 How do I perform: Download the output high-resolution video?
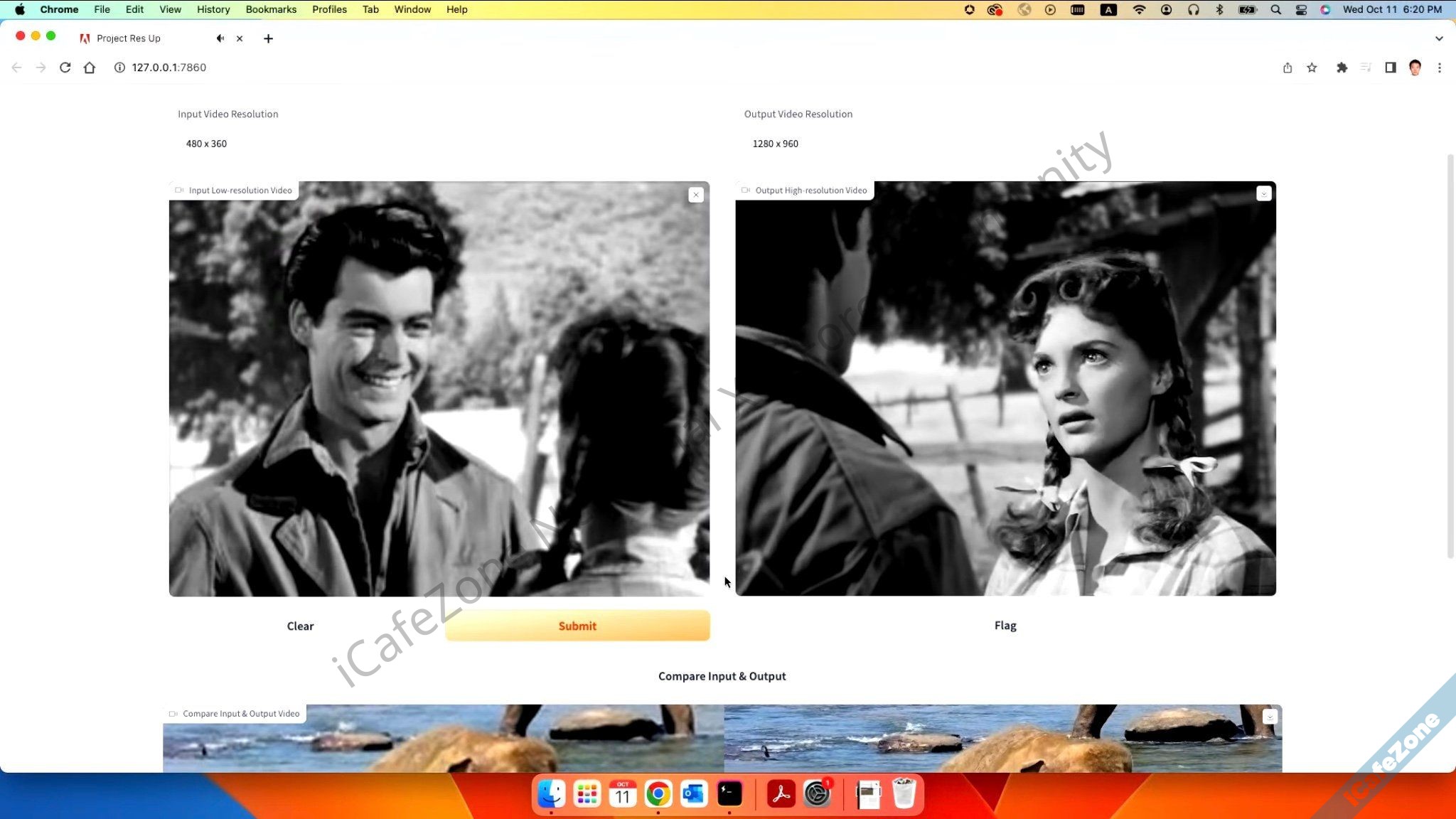1263,193
